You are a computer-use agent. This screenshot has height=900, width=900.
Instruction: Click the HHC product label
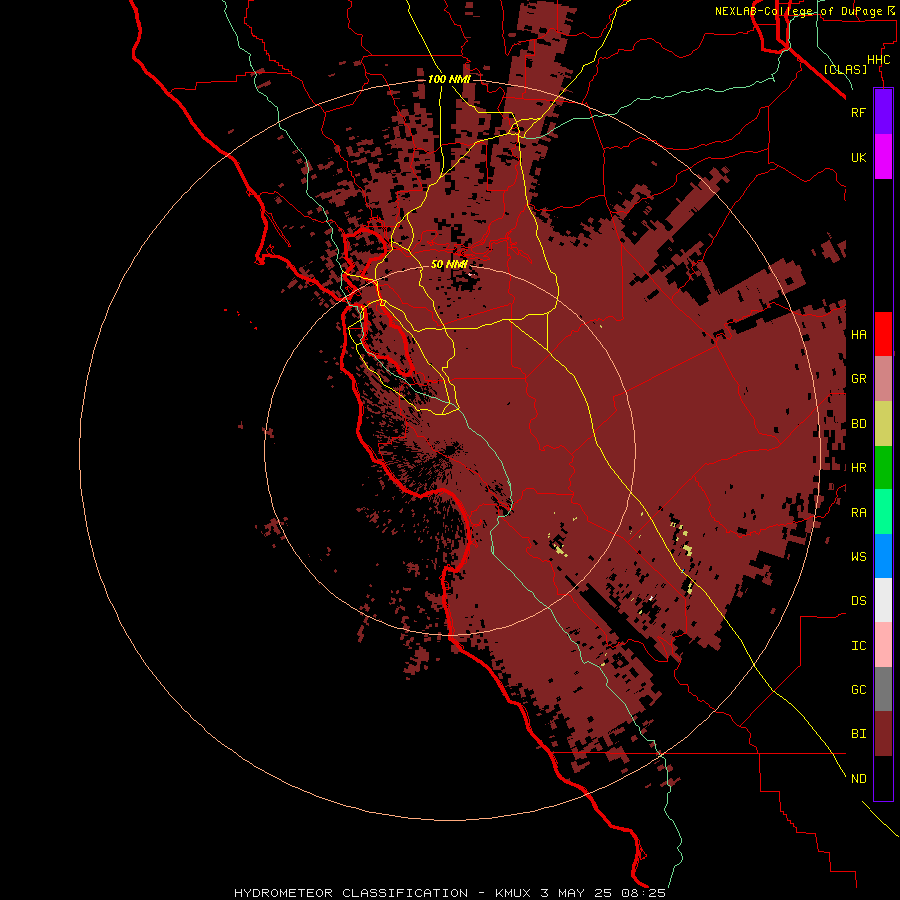[878, 60]
